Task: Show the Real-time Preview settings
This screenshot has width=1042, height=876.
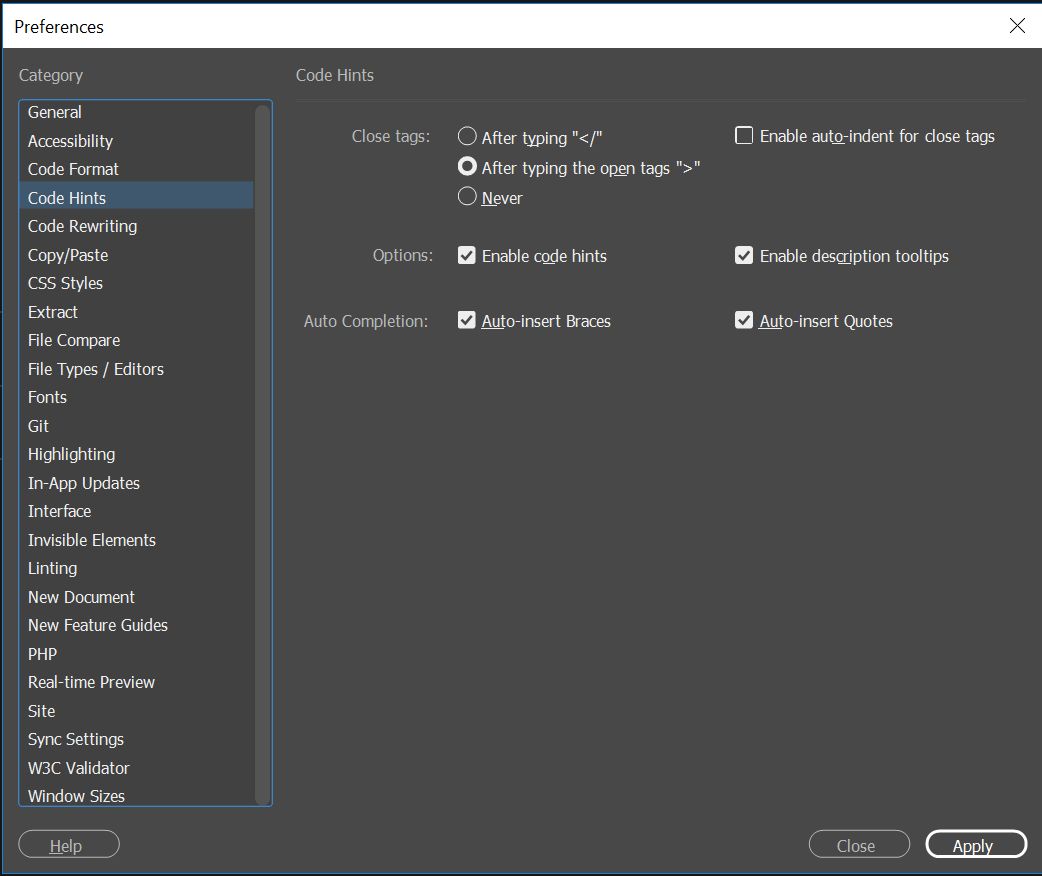Action: (x=91, y=682)
